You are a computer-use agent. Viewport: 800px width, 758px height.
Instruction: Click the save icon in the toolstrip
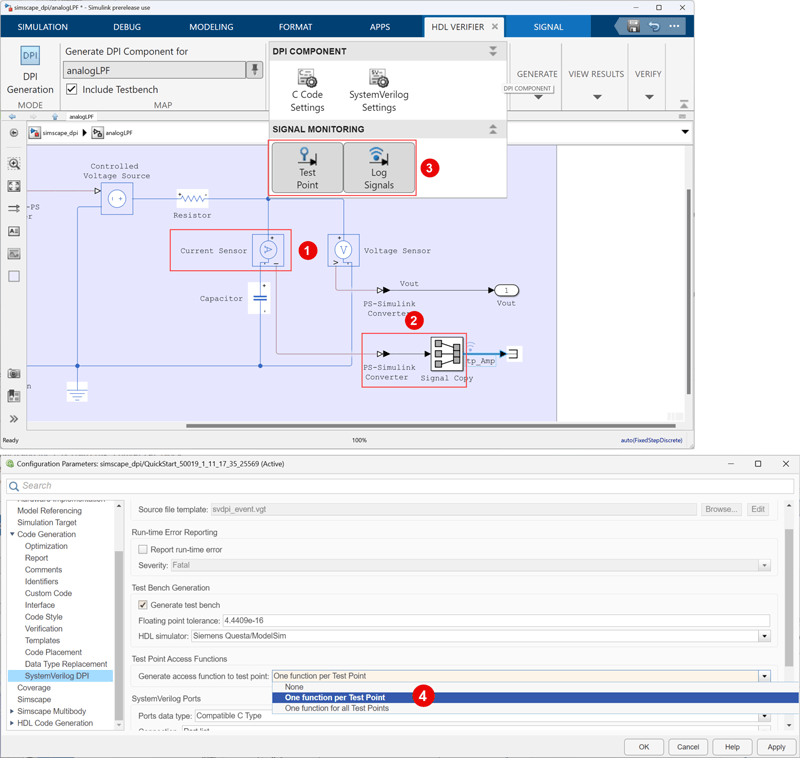(633, 27)
